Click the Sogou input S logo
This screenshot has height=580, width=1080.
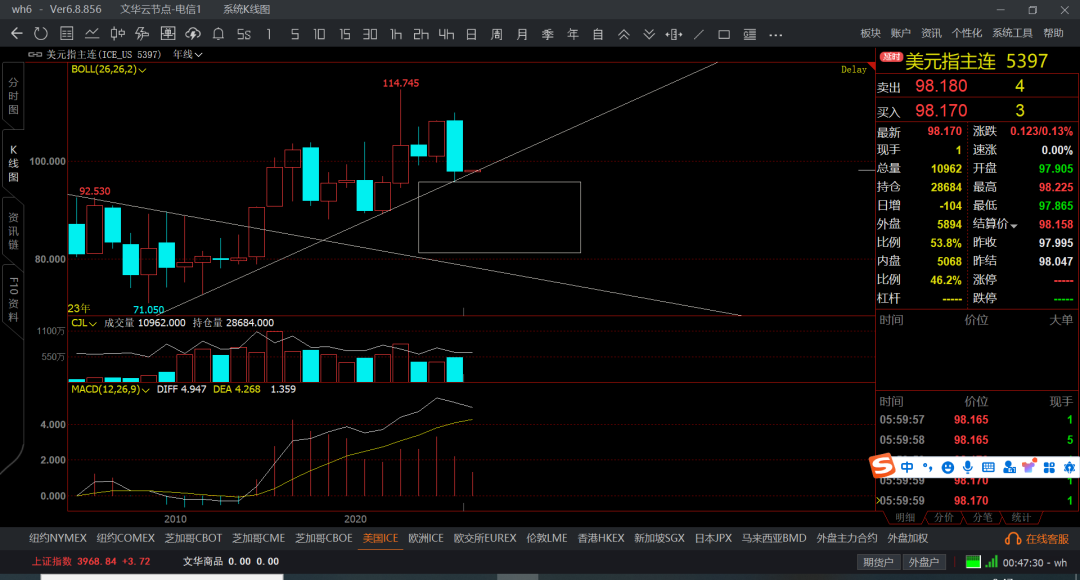click(x=882, y=466)
